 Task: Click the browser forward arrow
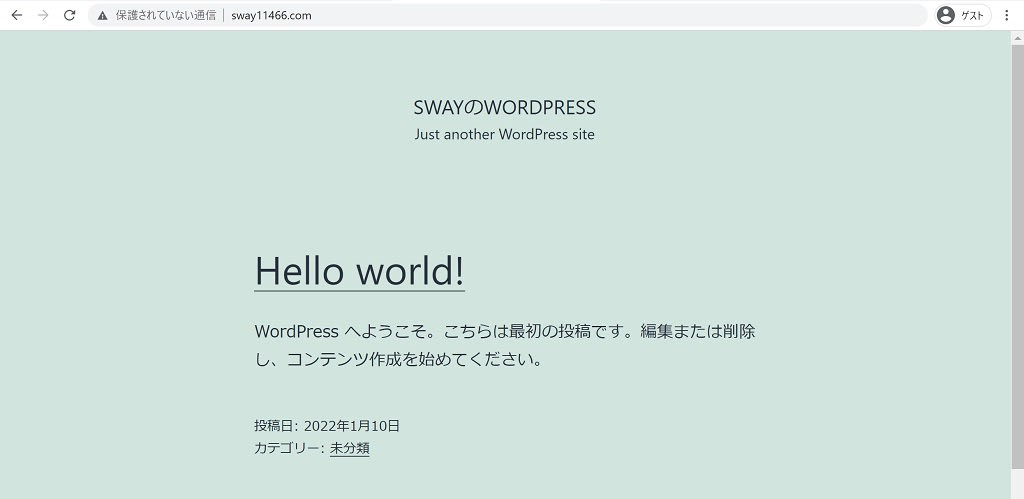pos(43,15)
